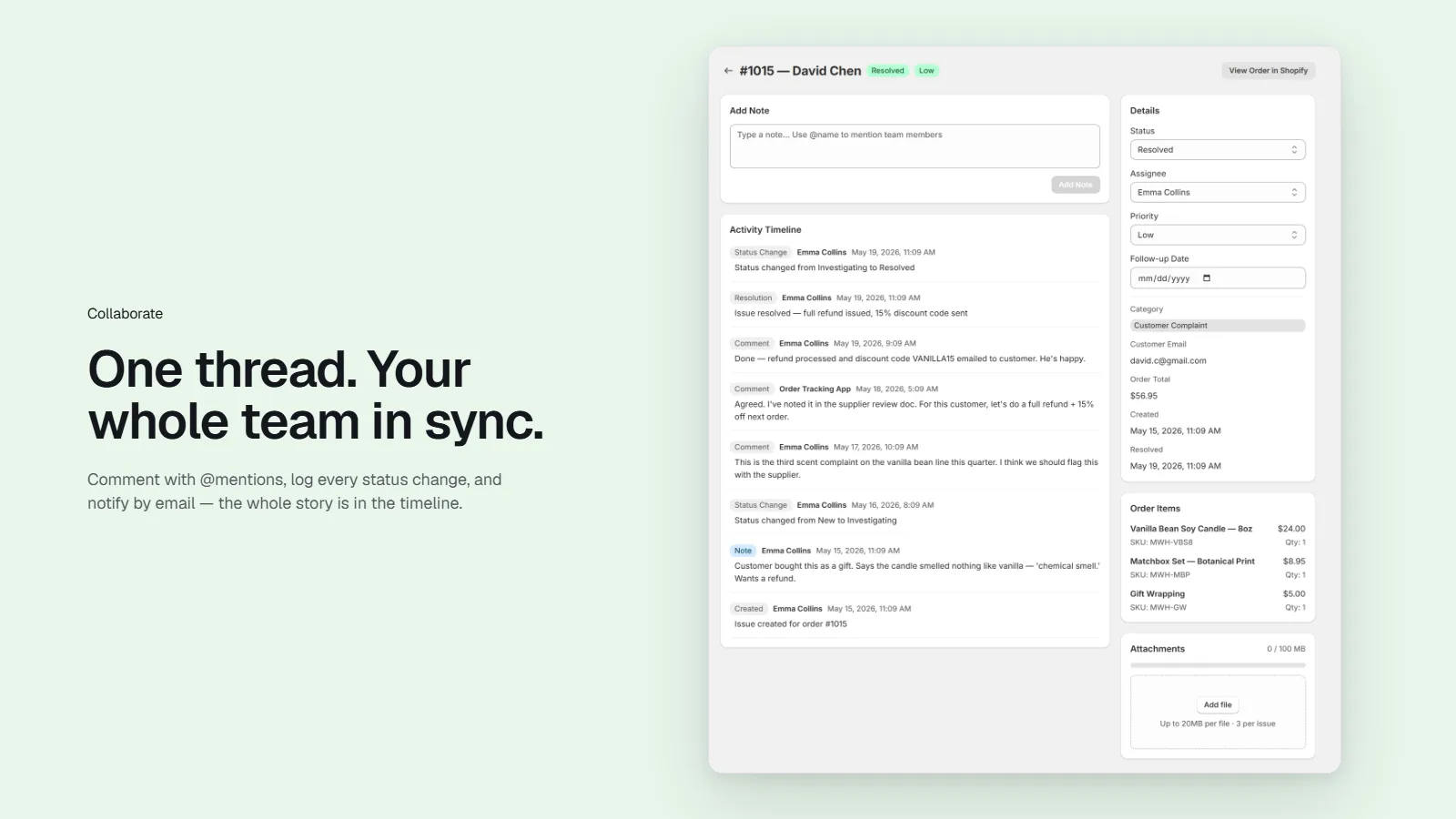Click 'Status changed from Investigating to Resolved'
The image size is (1456, 819).
tap(824, 268)
